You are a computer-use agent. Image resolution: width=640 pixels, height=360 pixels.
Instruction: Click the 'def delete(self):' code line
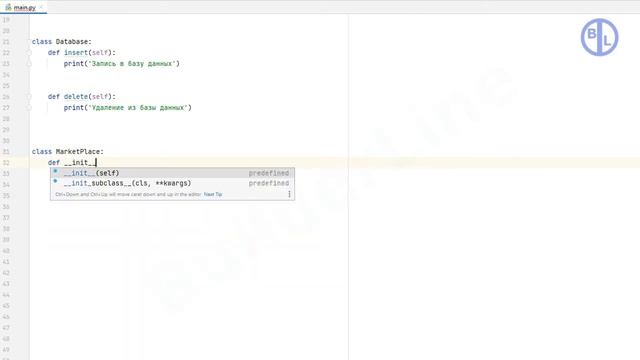pos(82,97)
